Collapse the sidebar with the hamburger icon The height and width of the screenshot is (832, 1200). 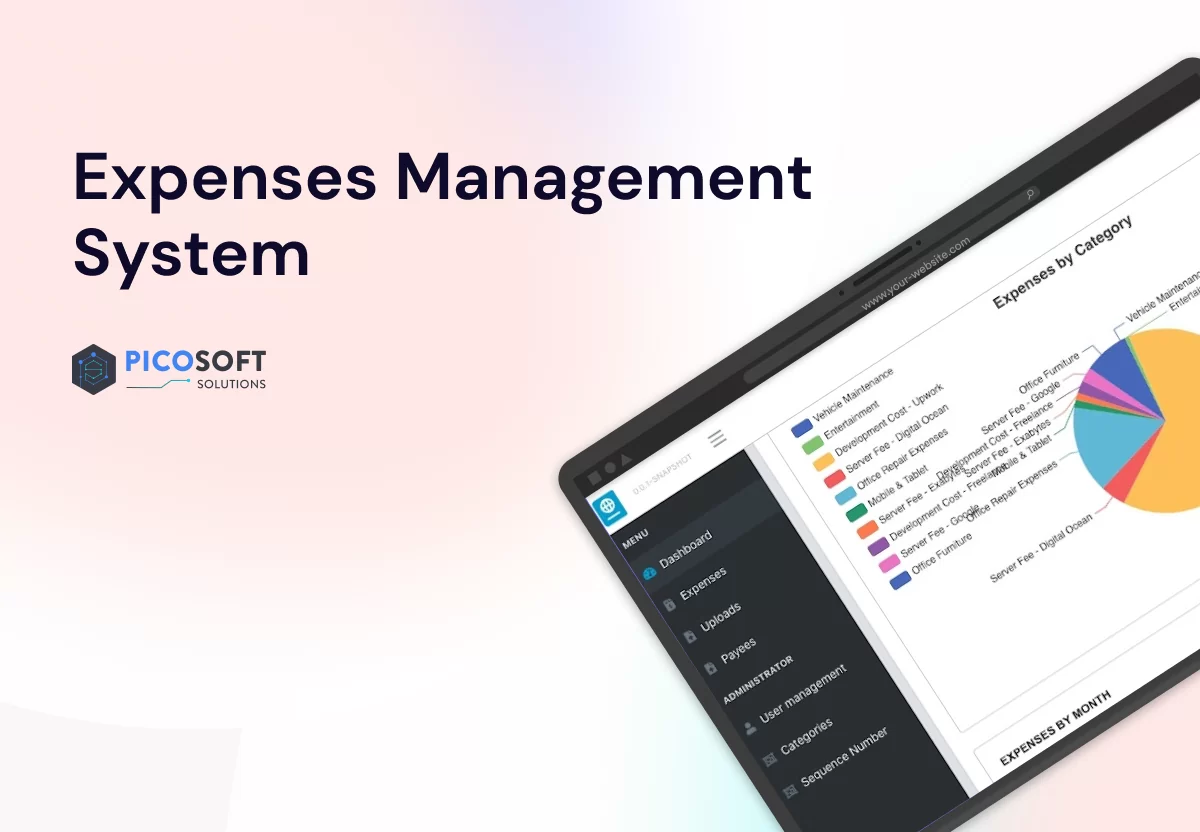click(x=718, y=438)
